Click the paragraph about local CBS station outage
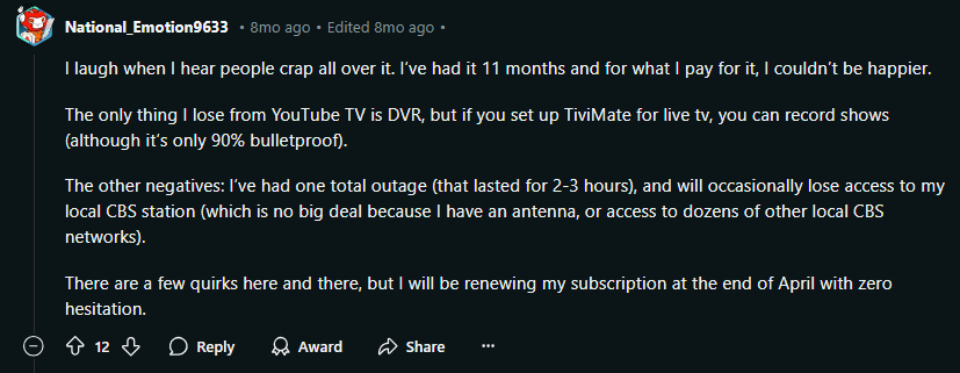The image size is (960, 373). 505,212
